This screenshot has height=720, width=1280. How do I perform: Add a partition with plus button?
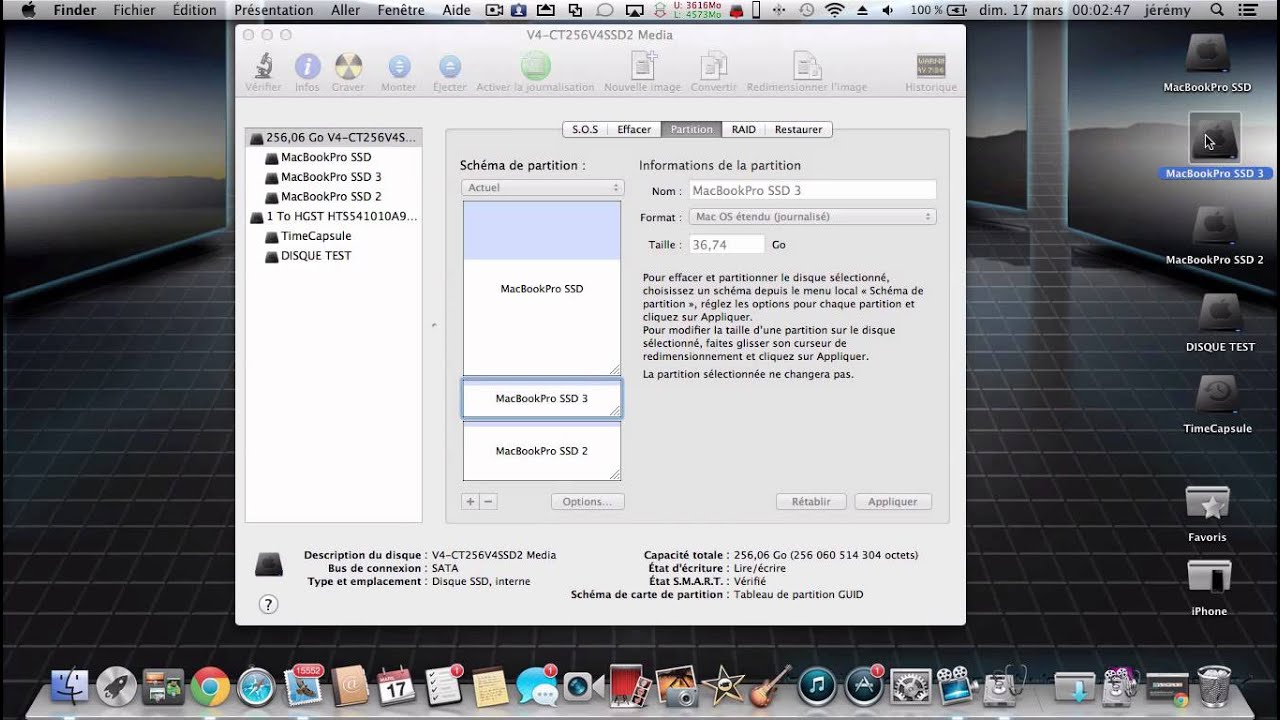click(470, 502)
